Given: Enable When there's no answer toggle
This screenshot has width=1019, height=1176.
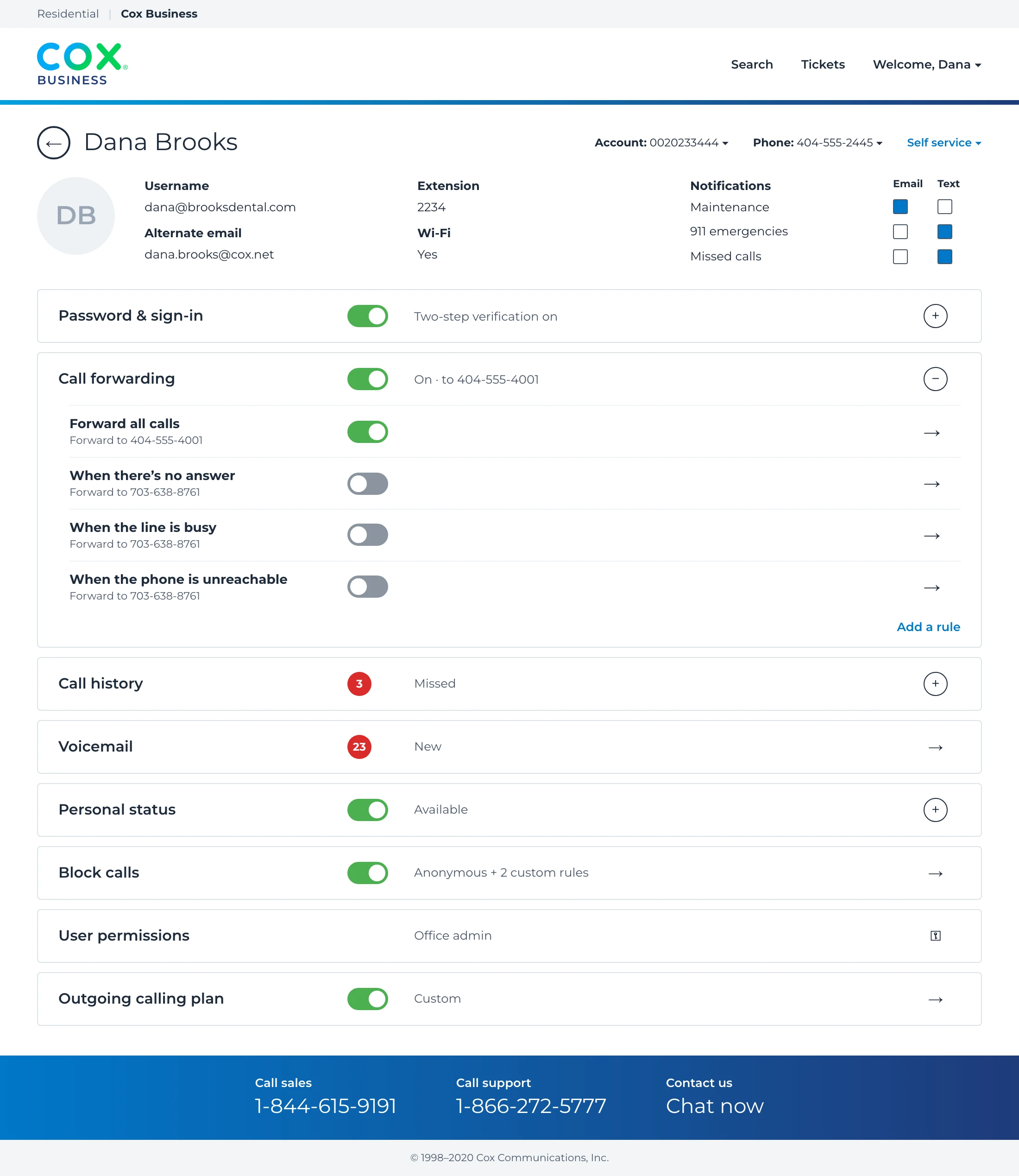Looking at the screenshot, I should tap(368, 484).
